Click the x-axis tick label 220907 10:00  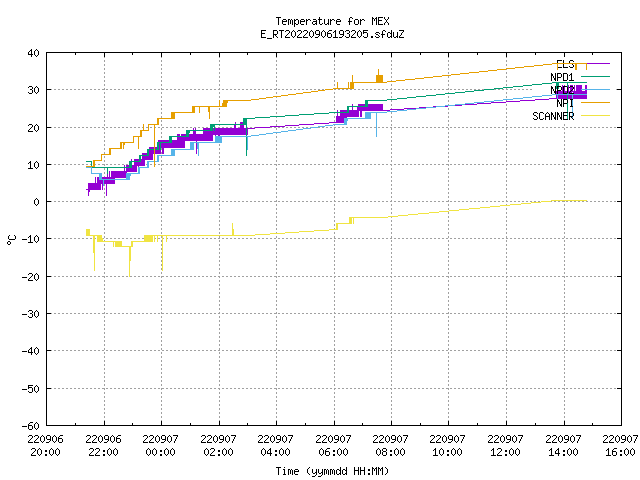click(448, 446)
